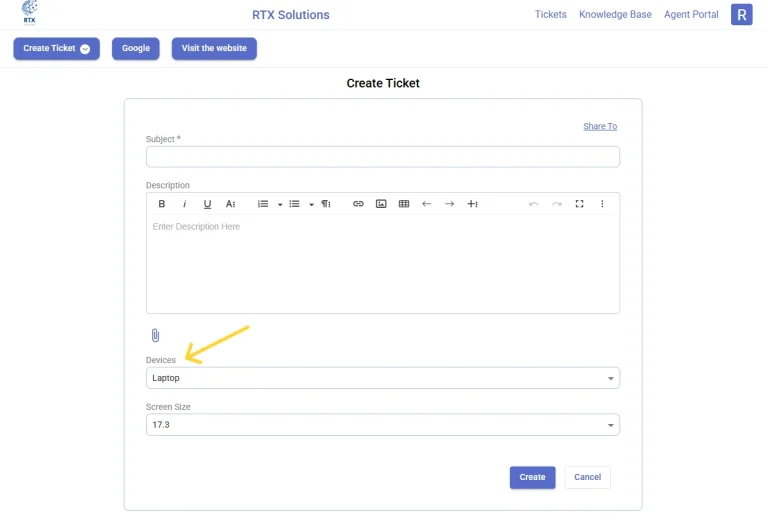Undo last edit in description
This screenshot has height=520, width=768.
click(x=534, y=204)
